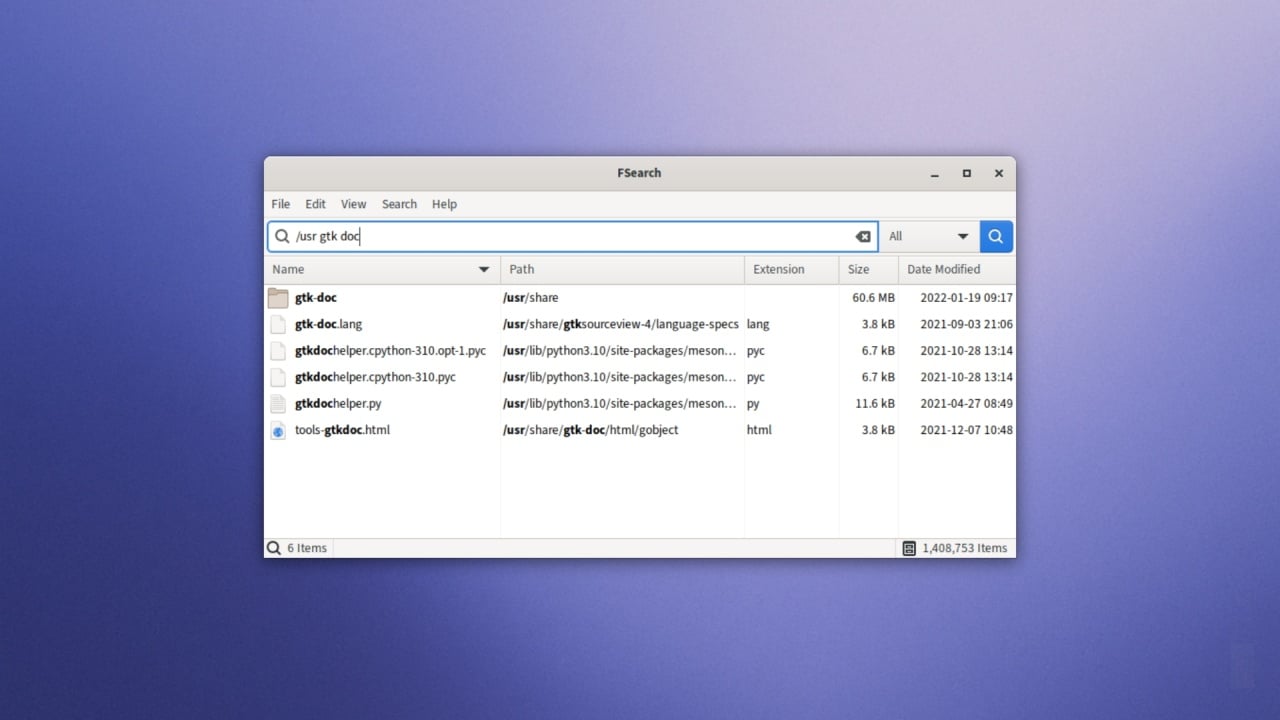1280x720 pixels.
Task: Open the Search menu
Action: pyautogui.click(x=399, y=204)
